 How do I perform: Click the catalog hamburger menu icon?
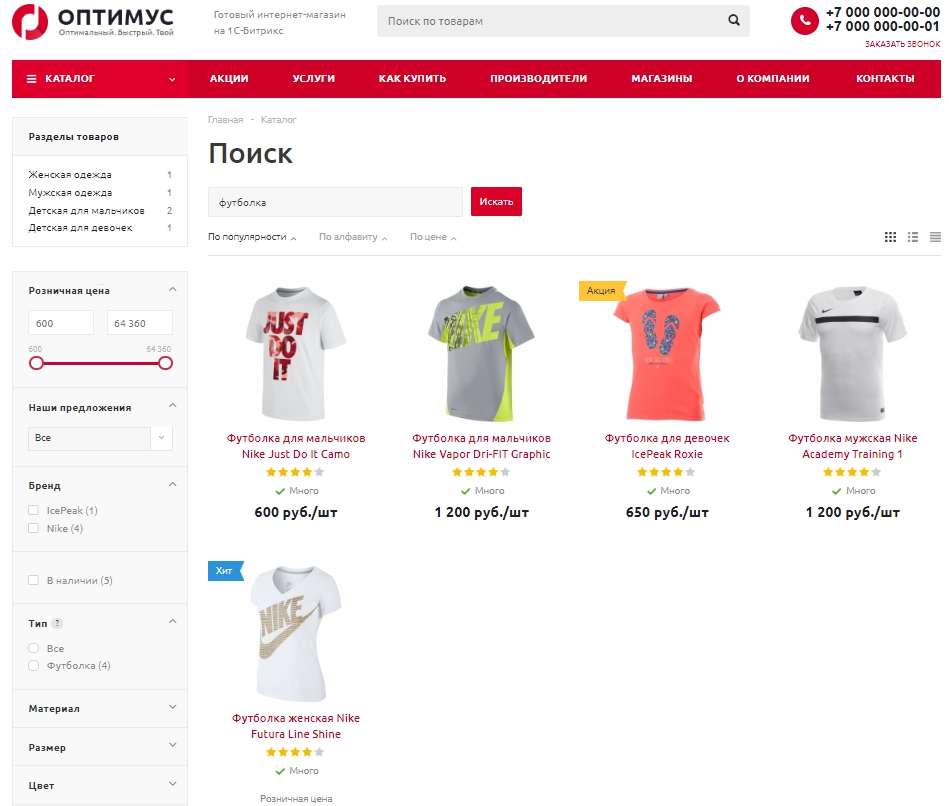click(x=31, y=79)
